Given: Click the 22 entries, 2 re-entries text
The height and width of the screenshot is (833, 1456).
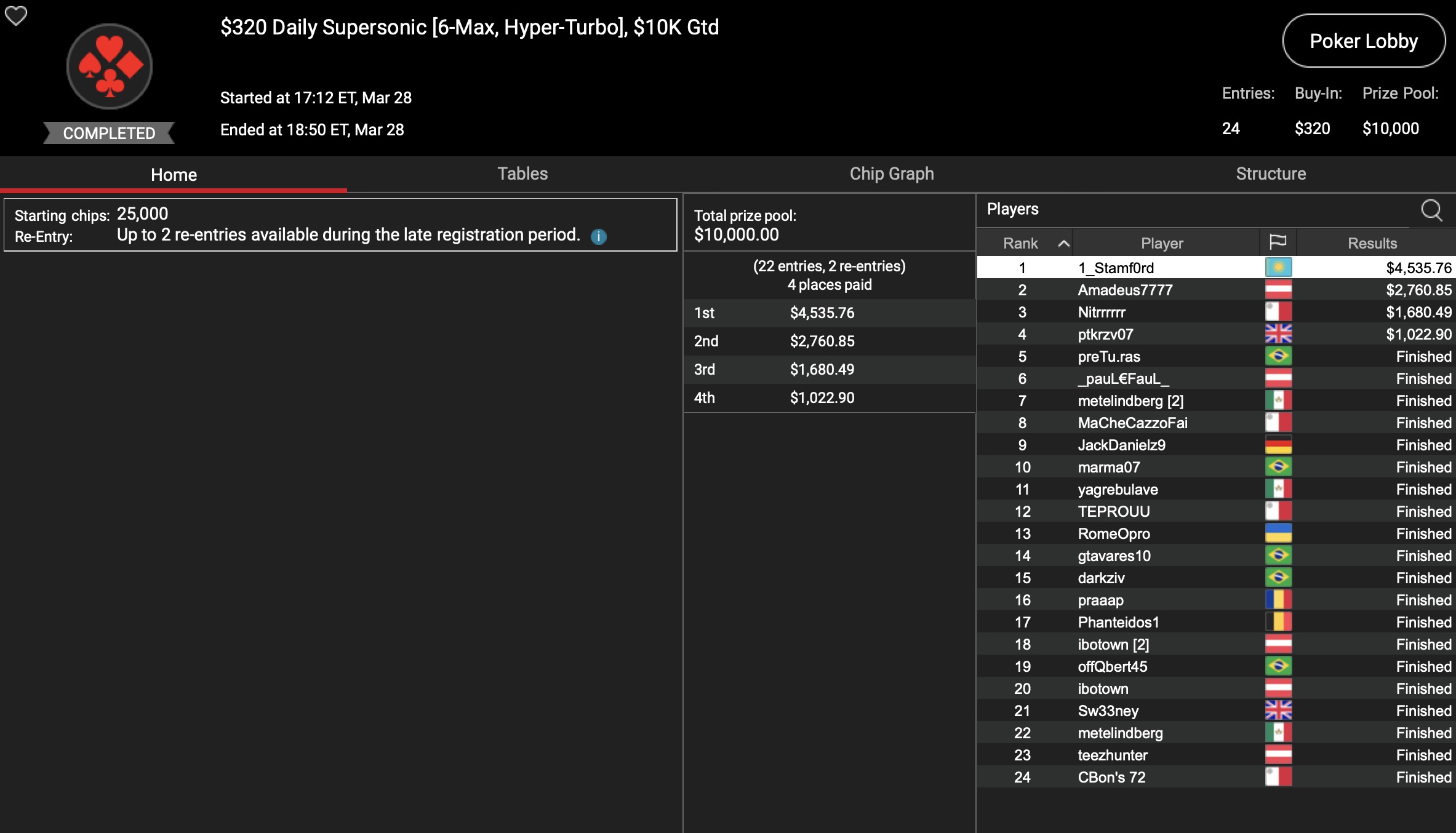Looking at the screenshot, I should click(x=829, y=266).
